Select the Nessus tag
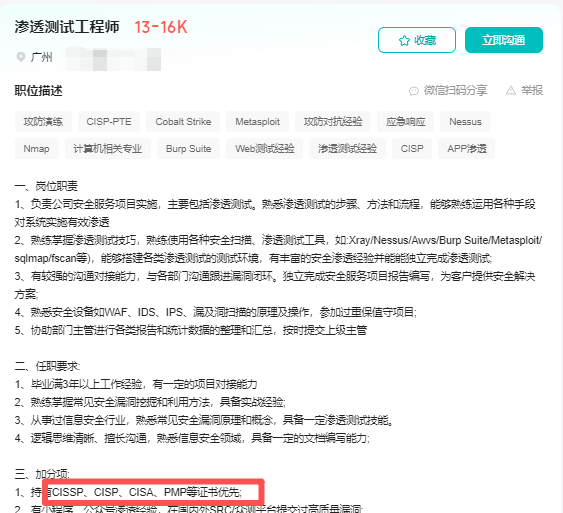 pos(465,122)
